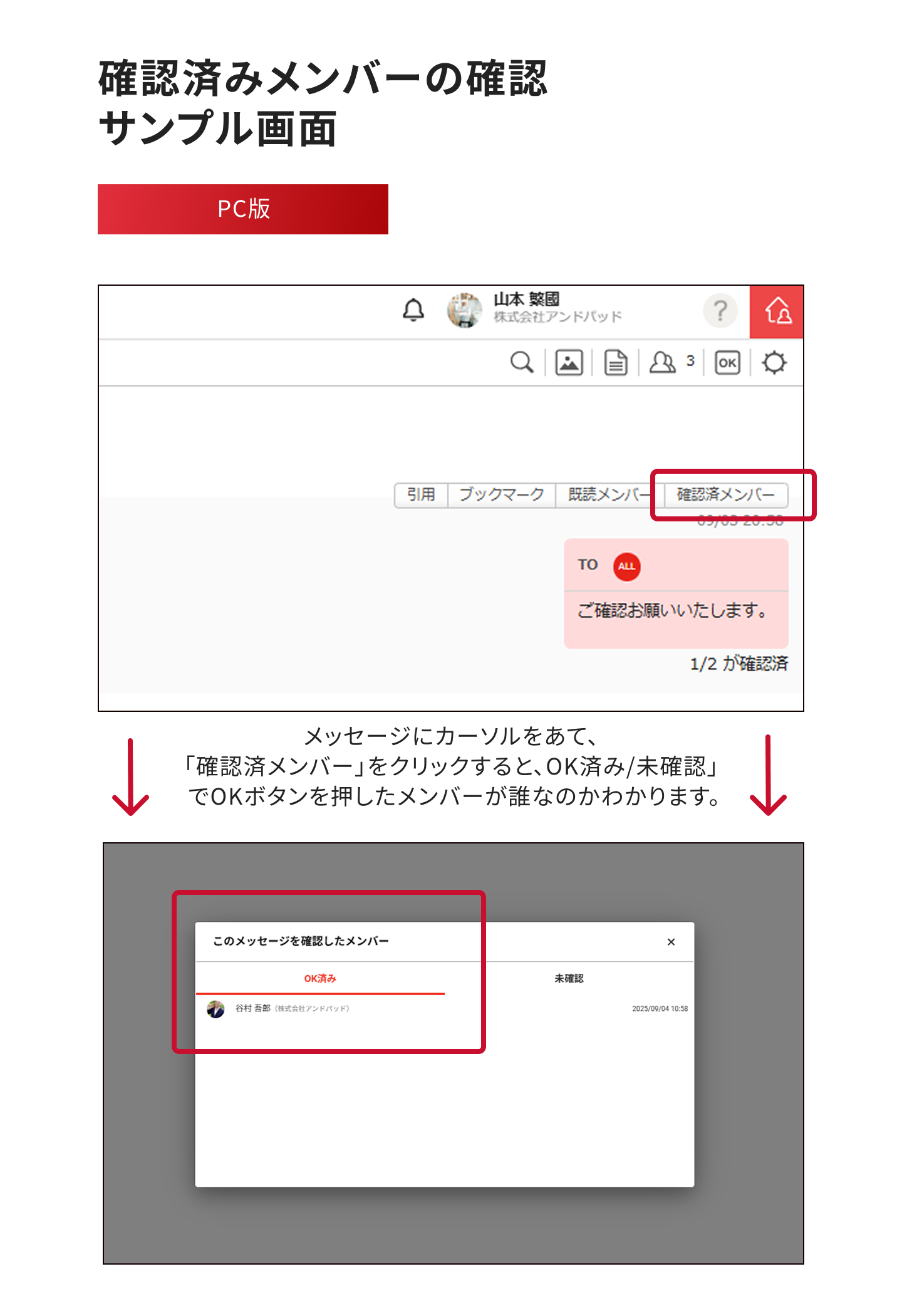Click the 1/2 が確認済 status text
Image resolution: width=902 pixels, height=1316 pixels.
[x=739, y=664]
